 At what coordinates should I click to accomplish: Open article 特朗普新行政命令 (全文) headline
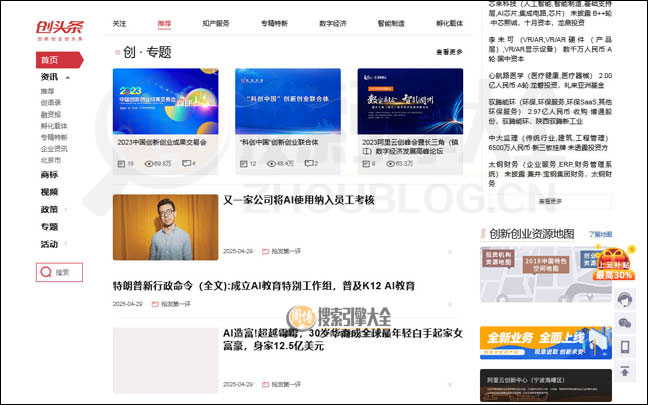264,286
